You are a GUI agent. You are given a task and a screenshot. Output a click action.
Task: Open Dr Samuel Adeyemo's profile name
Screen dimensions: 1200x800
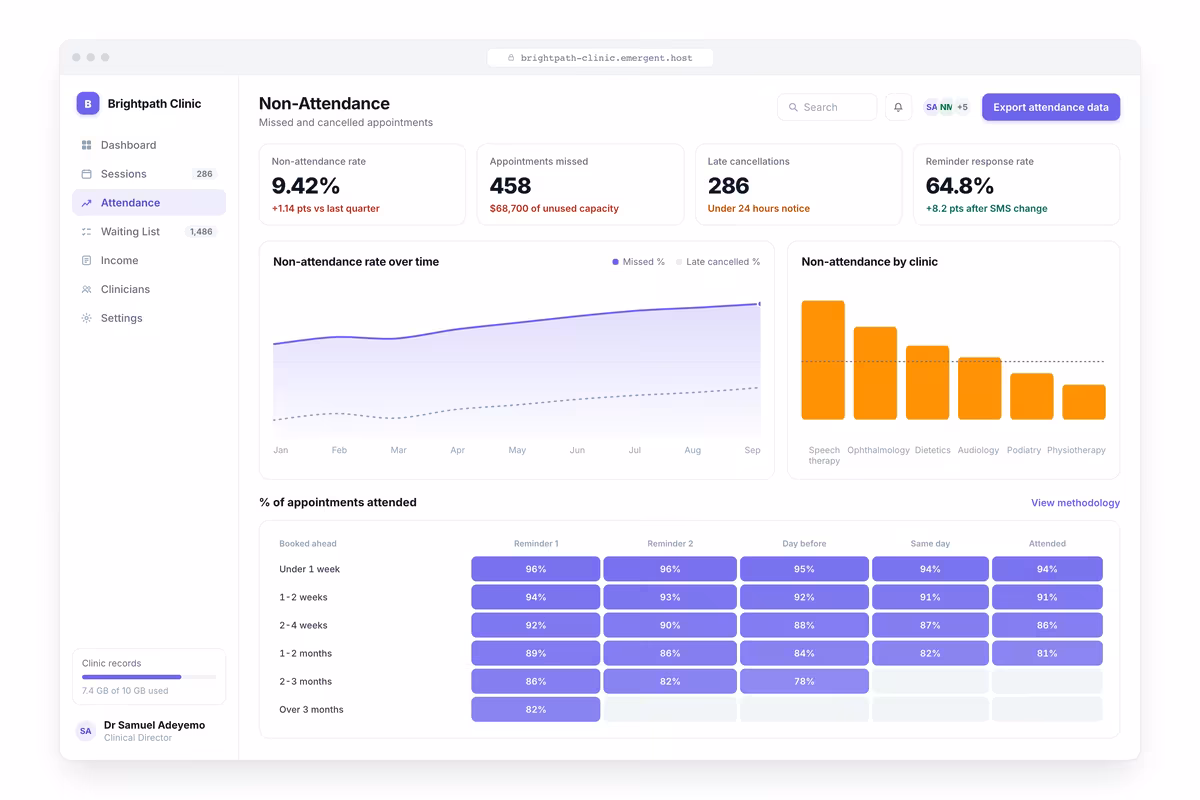click(x=154, y=725)
